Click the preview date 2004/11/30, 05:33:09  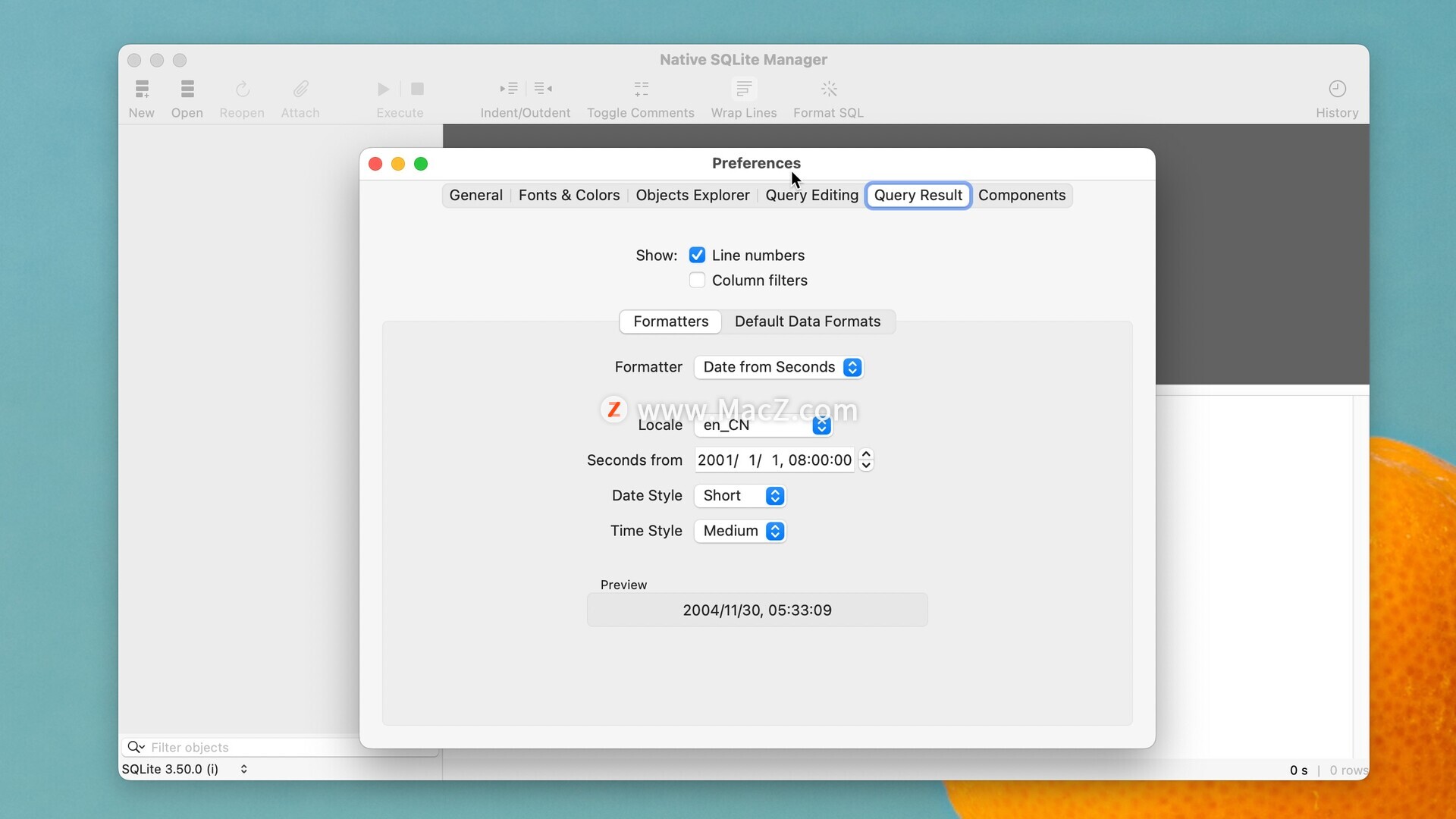[x=757, y=610]
